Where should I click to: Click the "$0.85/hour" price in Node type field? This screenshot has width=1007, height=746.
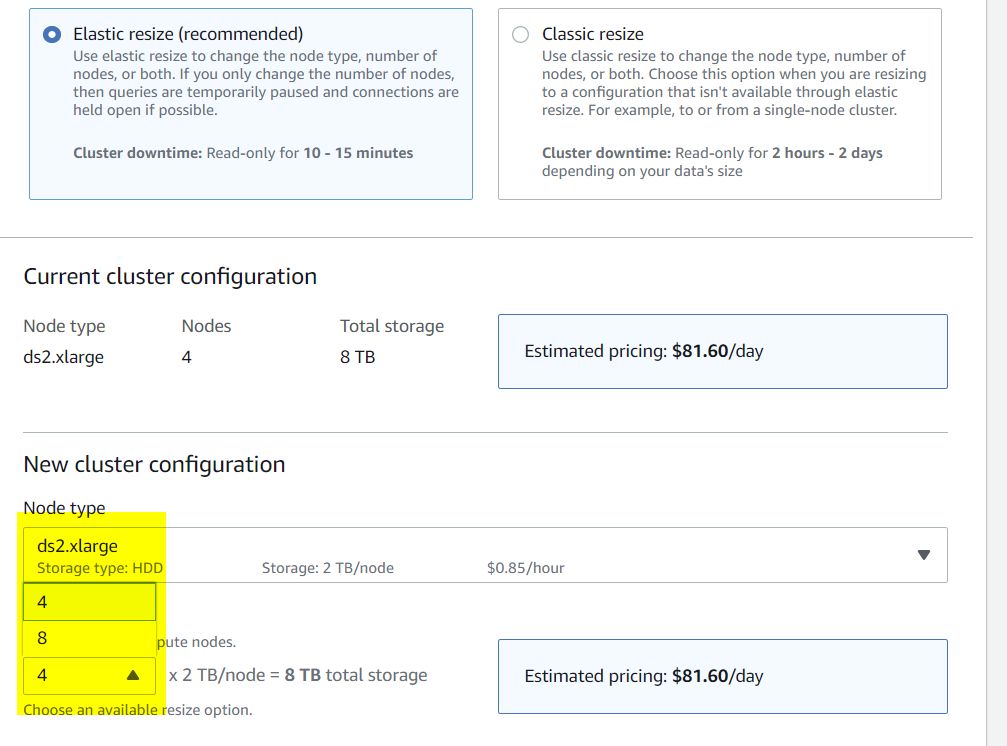525,568
